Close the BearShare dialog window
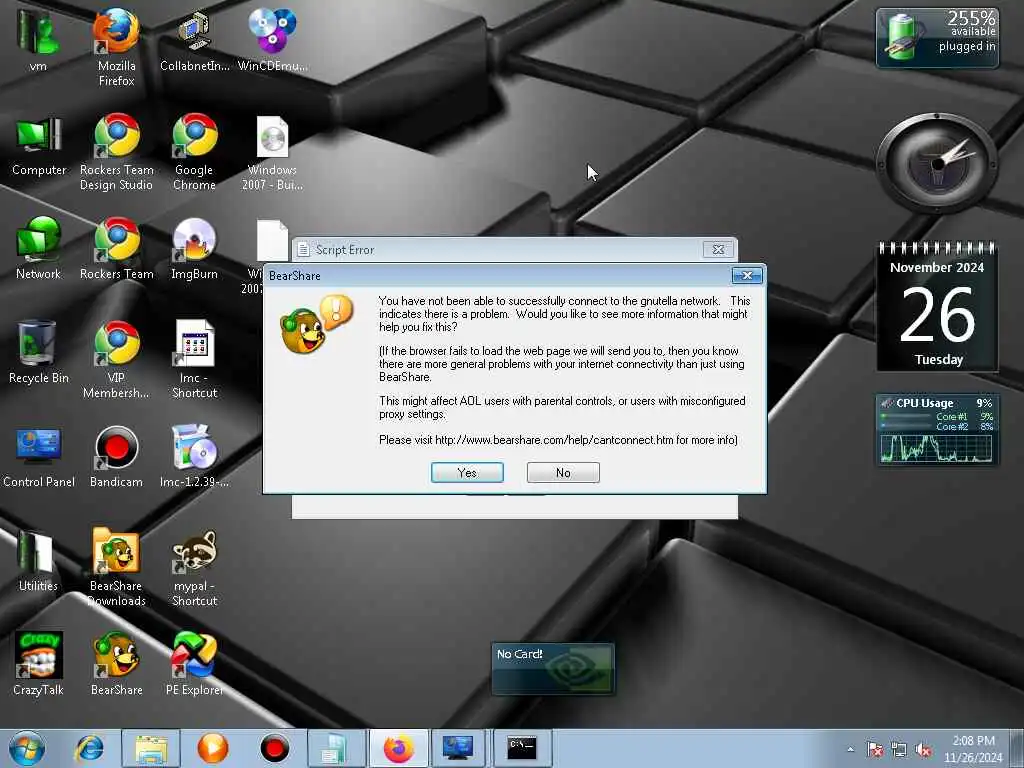Viewport: 1024px width, 768px height. pos(747,276)
